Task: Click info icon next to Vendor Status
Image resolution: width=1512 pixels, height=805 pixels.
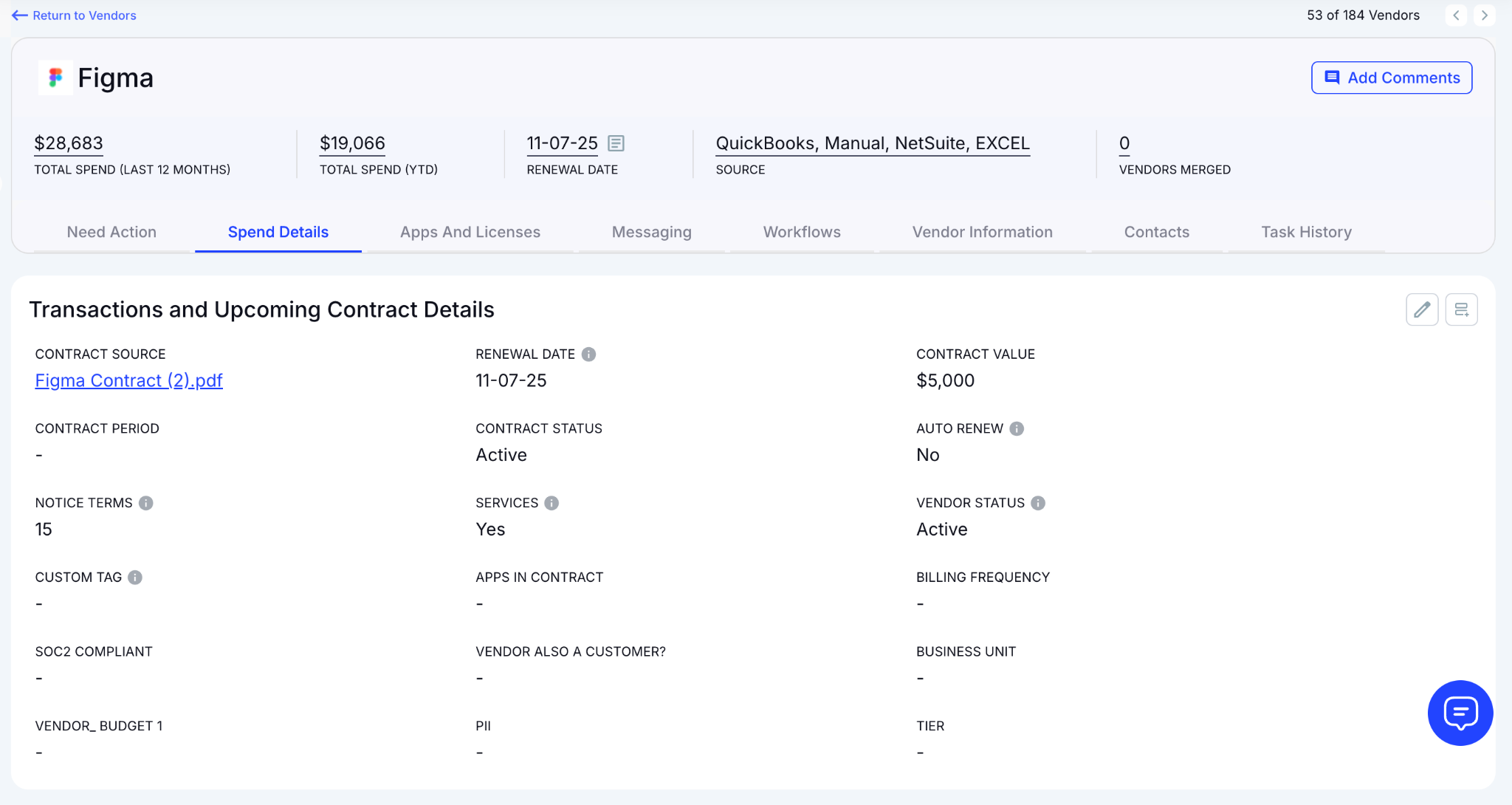Action: tap(1038, 503)
